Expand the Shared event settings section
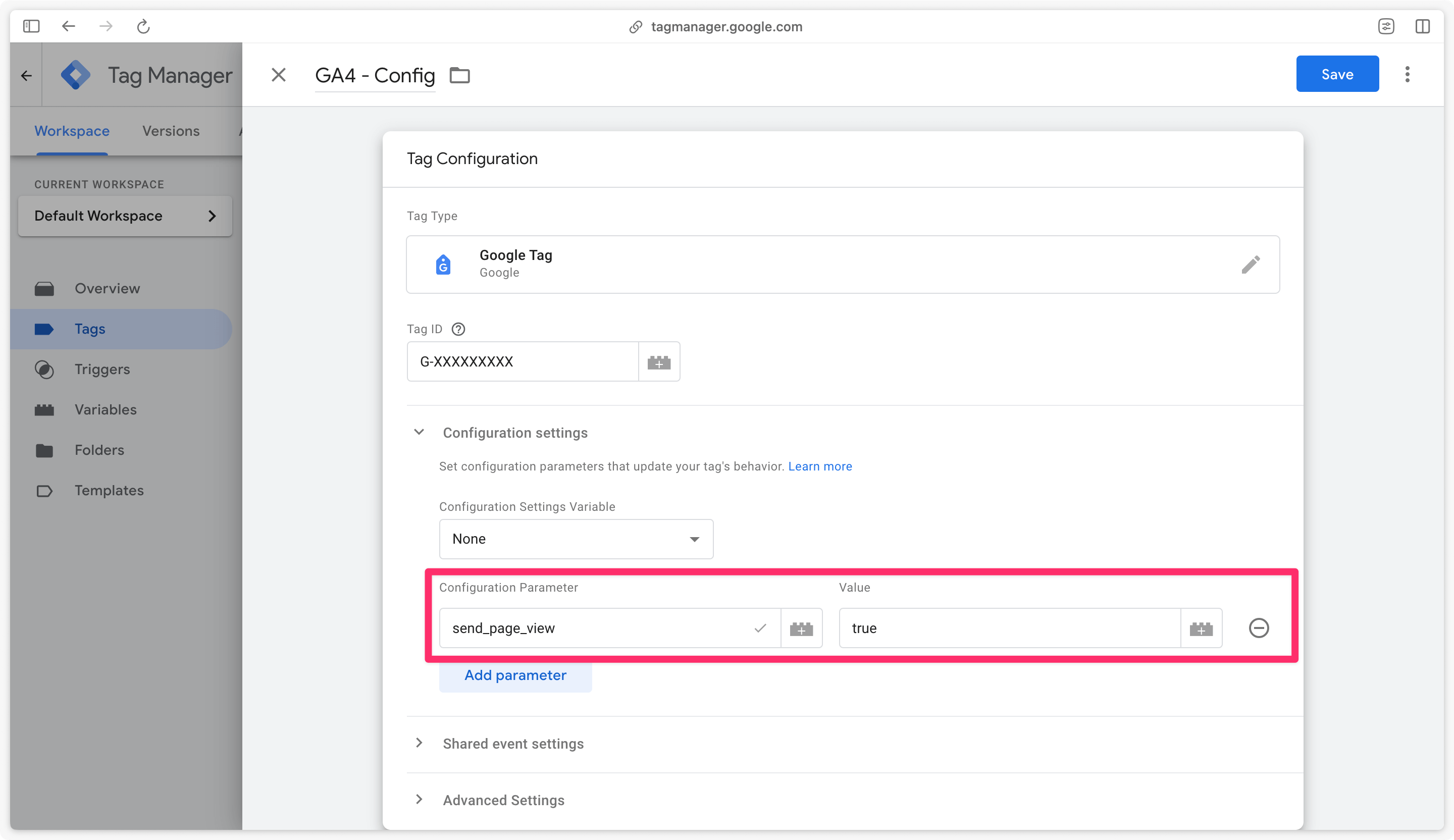Image resolution: width=1454 pixels, height=840 pixels. click(x=513, y=743)
